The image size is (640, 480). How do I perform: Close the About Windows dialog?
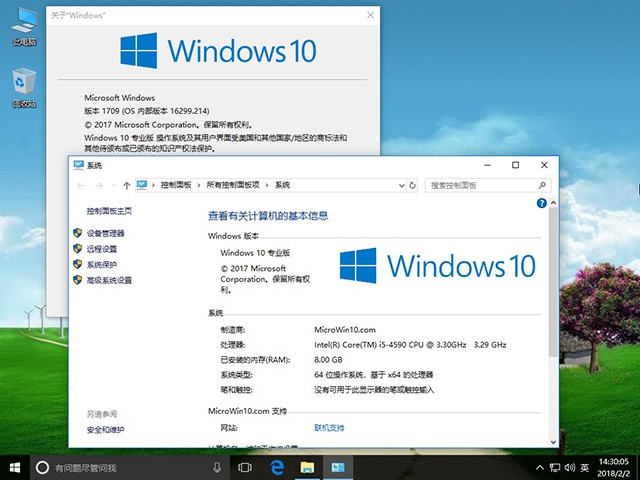pyautogui.click(x=370, y=15)
